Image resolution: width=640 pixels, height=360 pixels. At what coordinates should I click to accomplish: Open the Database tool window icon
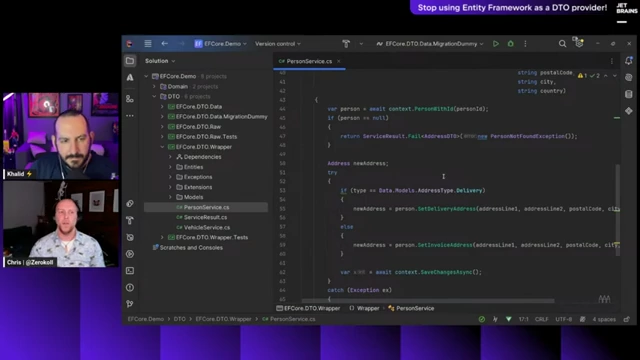pyautogui.click(x=629, y=94)
